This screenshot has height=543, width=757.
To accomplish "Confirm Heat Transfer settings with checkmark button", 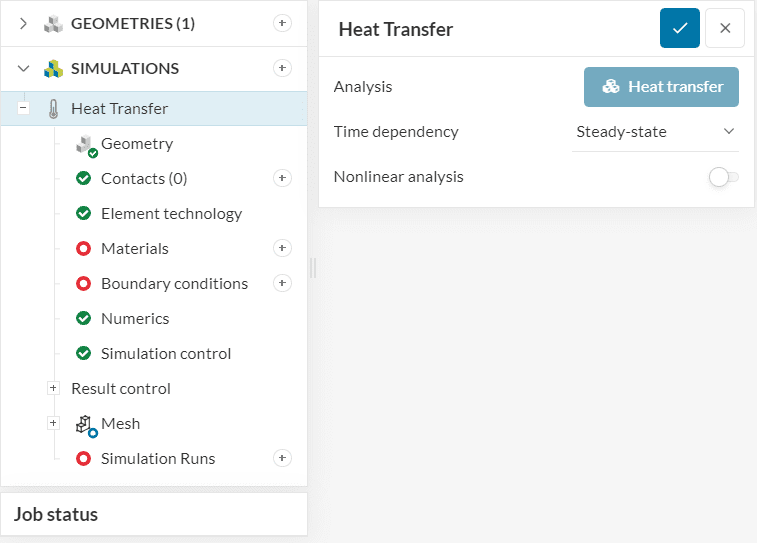I will click(x=680, y=29).
